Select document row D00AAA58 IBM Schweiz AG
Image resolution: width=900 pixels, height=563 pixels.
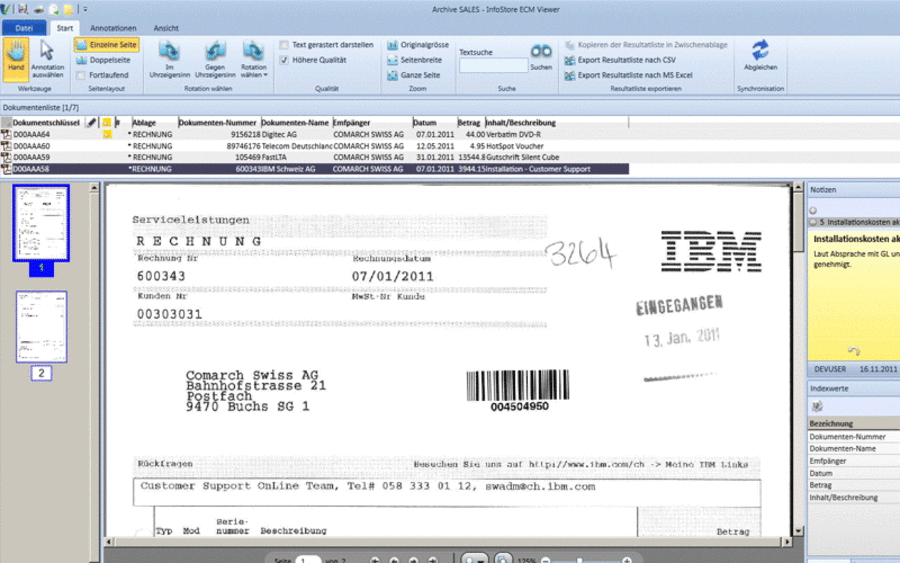pyautogui.click(x=315, y=169)
